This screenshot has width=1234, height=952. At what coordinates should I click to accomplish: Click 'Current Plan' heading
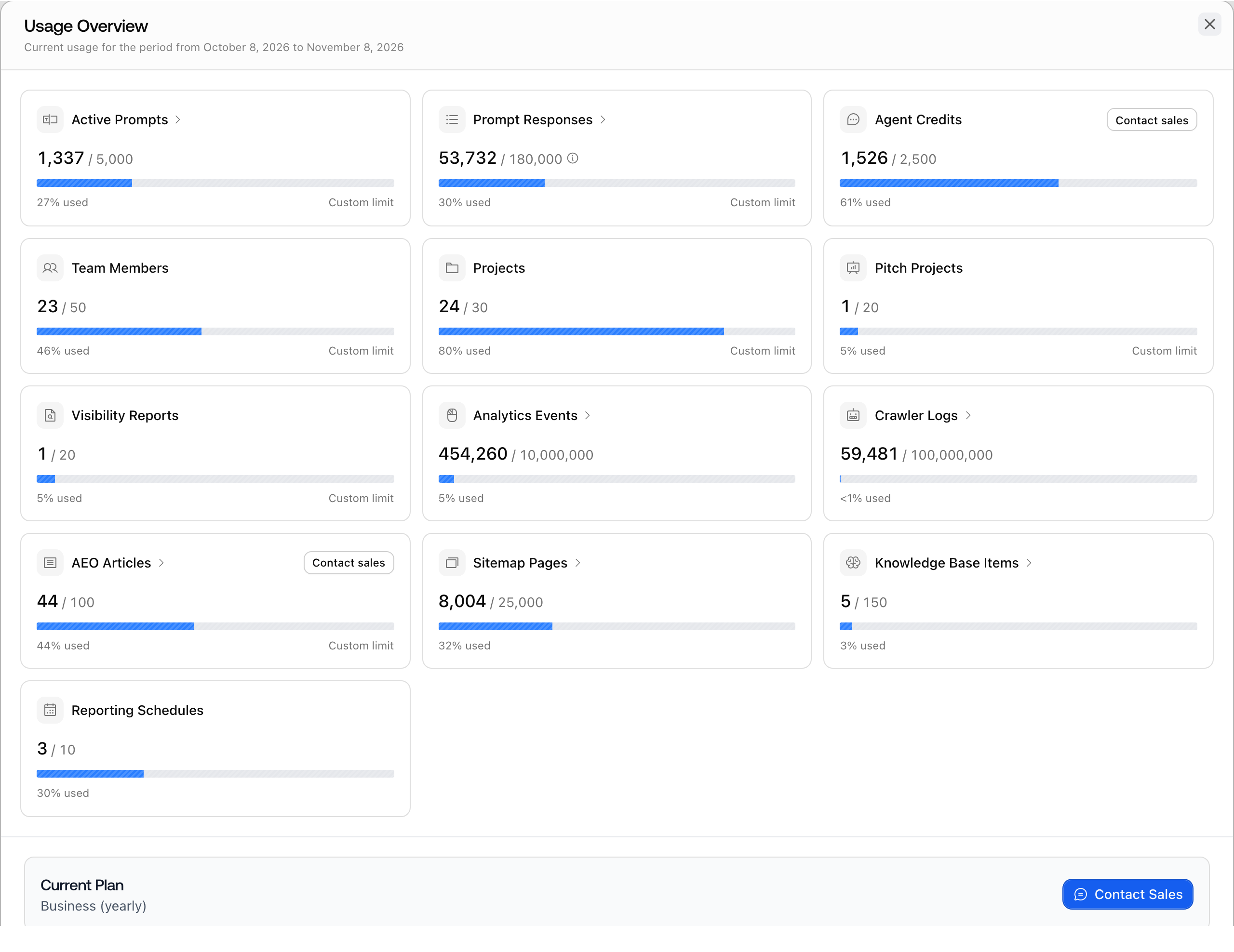click(x=82, y=885)
